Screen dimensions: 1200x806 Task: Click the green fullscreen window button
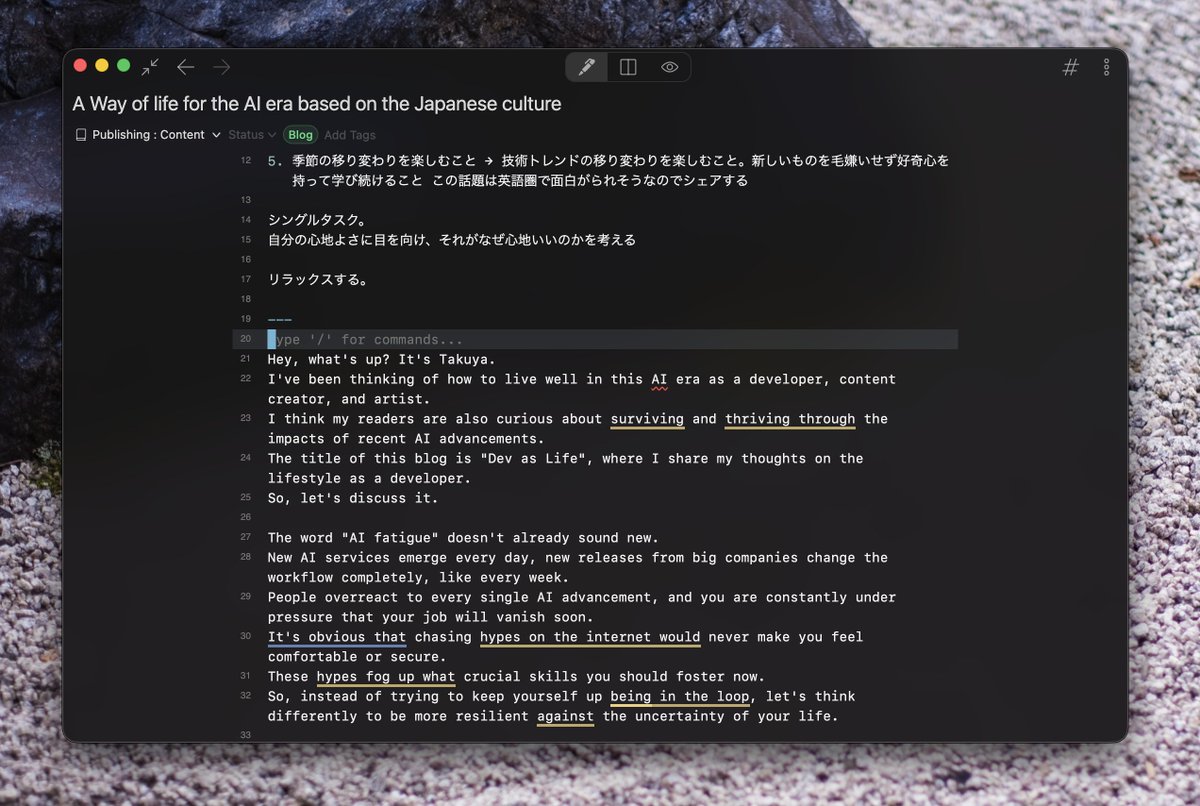pos(124,66)
